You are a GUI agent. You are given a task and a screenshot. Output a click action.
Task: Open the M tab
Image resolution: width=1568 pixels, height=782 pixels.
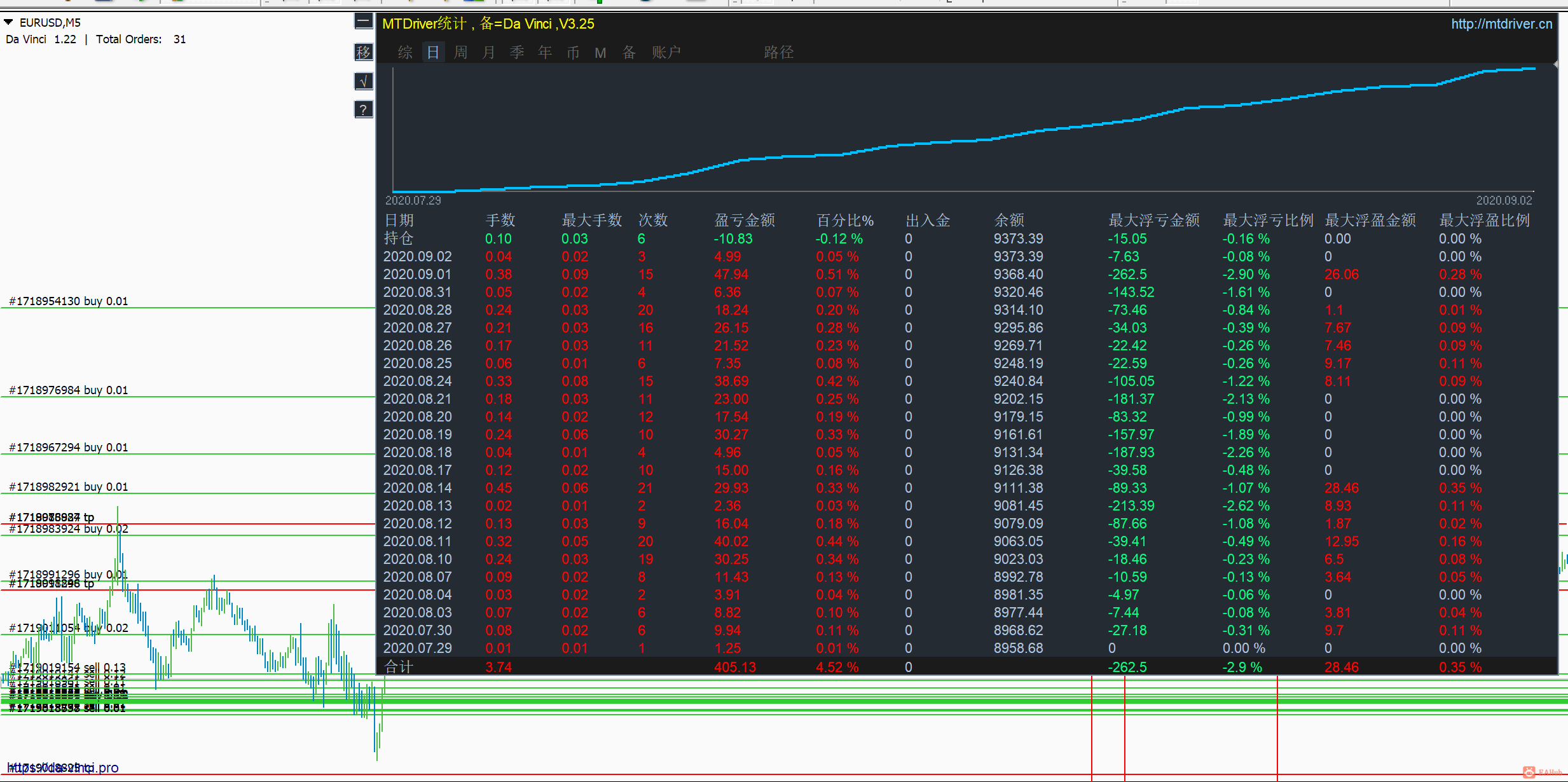(600, 53)
